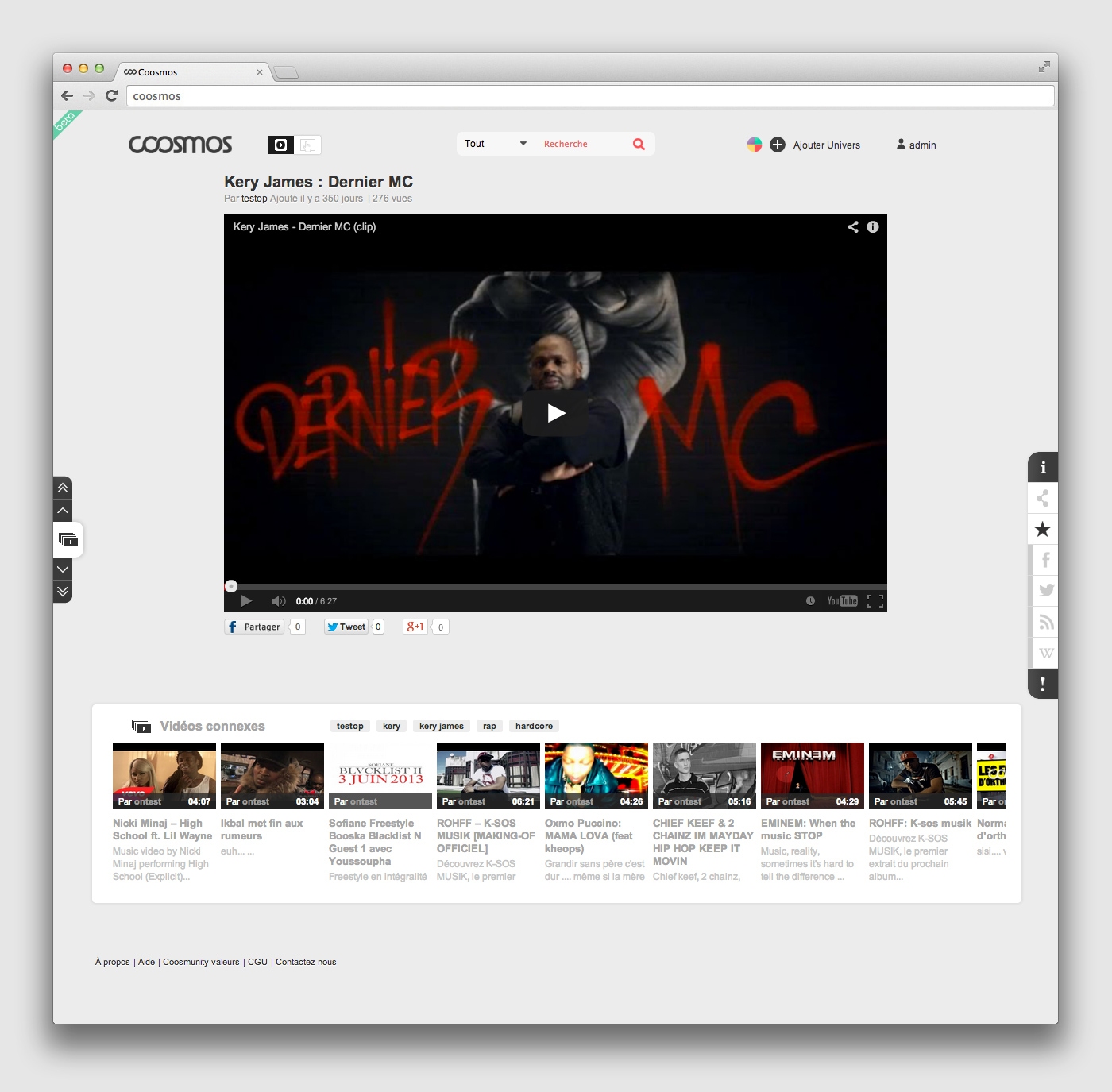Toggle fullscreen on the player
This screenshot has height=1092, width=1112.
[875, 601]
